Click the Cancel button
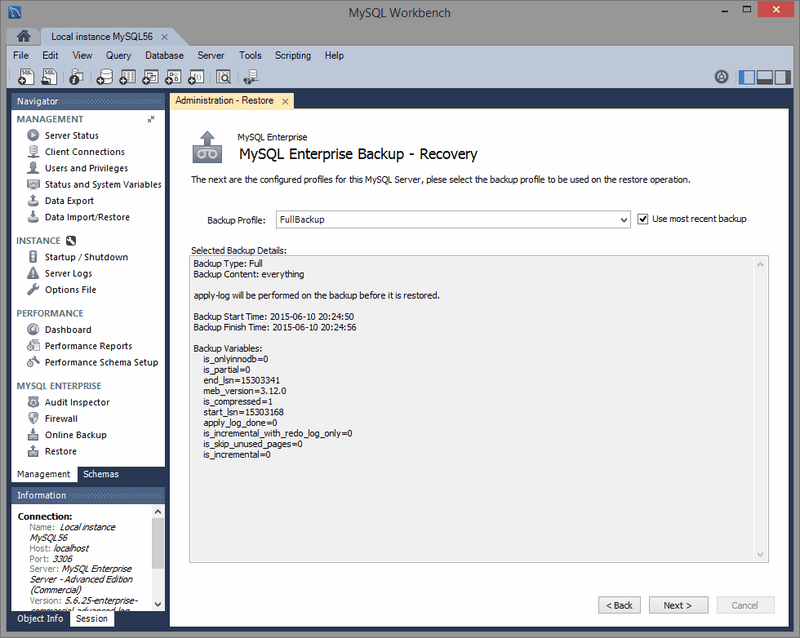 tap(745, 605)
